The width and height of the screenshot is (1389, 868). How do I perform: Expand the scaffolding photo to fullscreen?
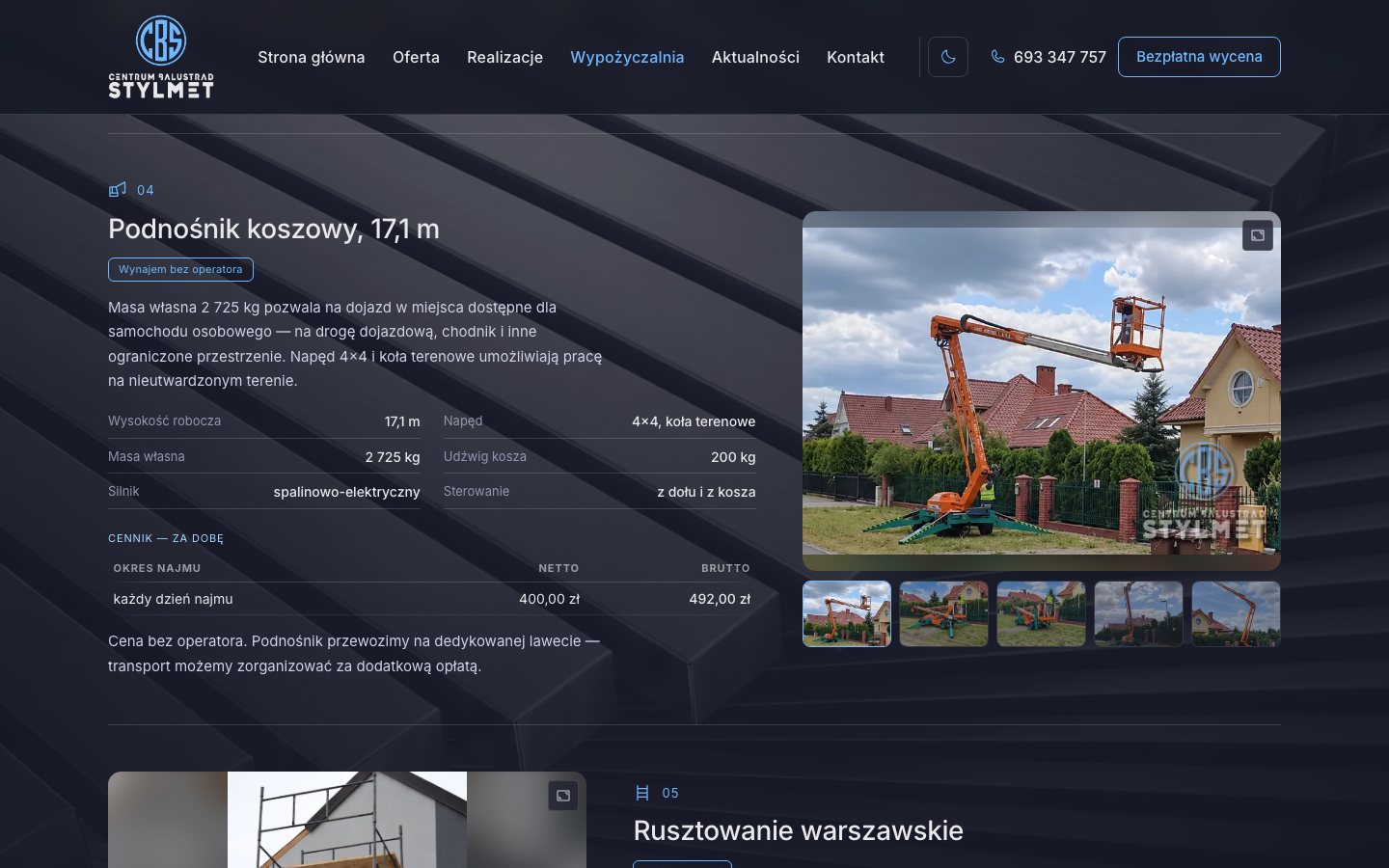pyautogui.click(x=563, y=796)
